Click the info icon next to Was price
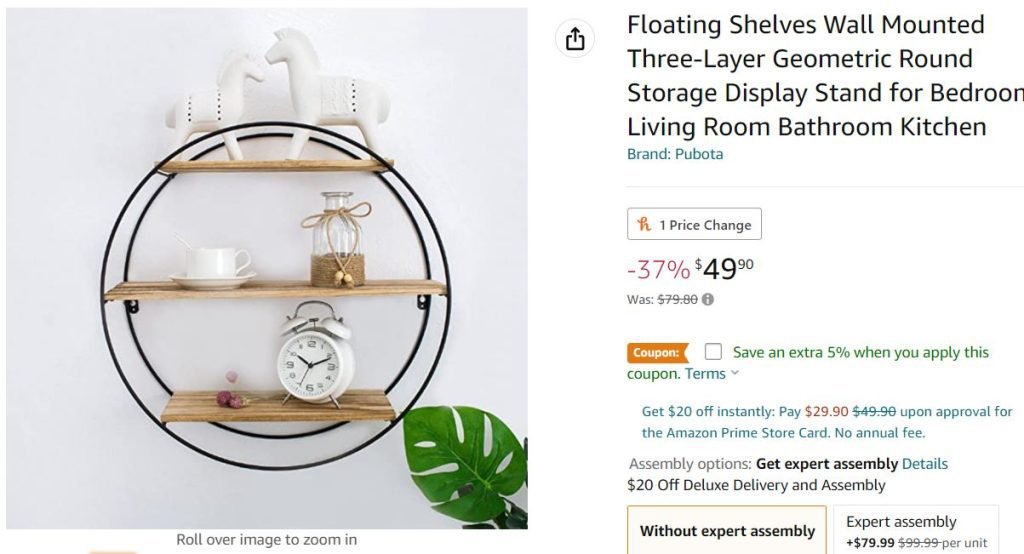This screenshot has width=1024, height=554. click(708, 299)
